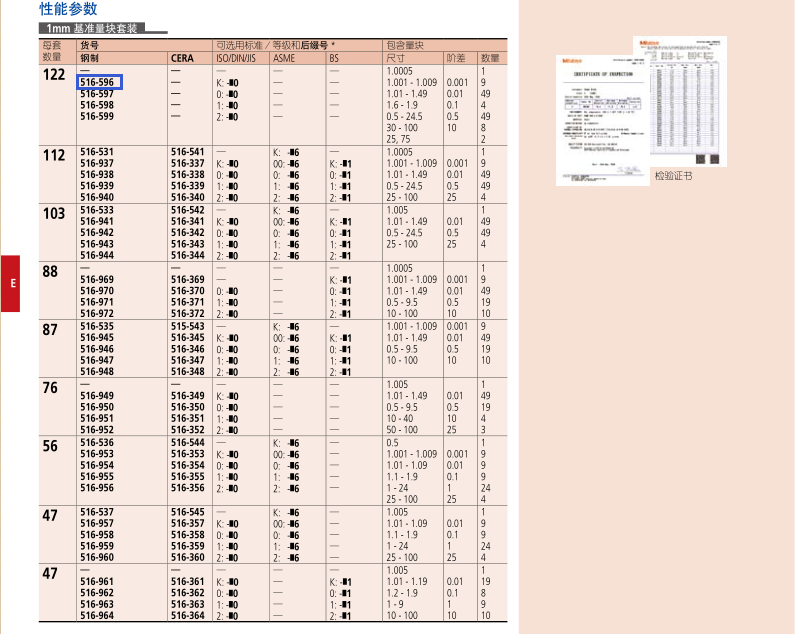Click the 包含量块 column header

coord(405,45)
